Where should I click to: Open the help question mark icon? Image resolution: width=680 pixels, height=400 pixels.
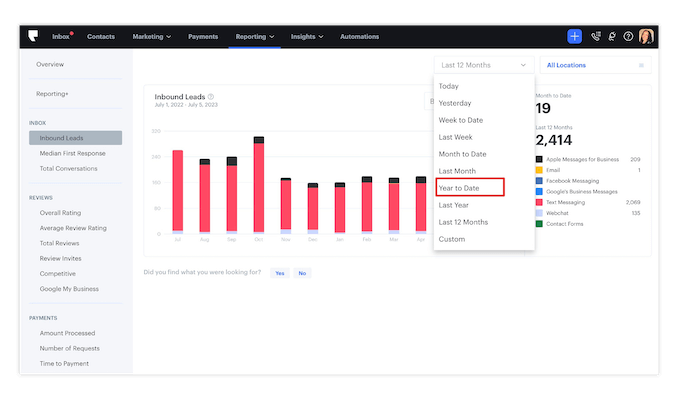tap(628, 37)
